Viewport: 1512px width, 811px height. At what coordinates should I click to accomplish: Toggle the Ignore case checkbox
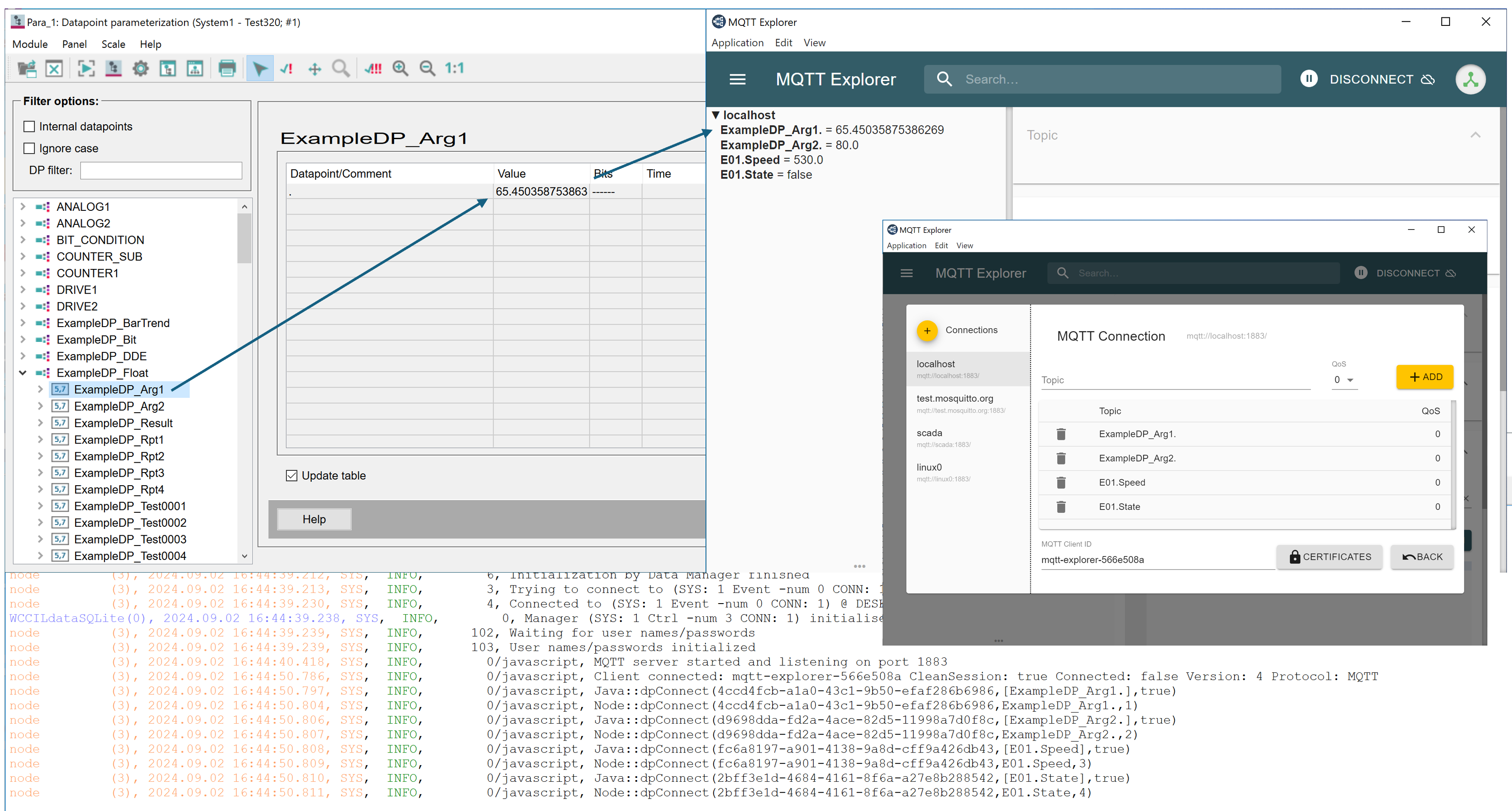point(29,148)
